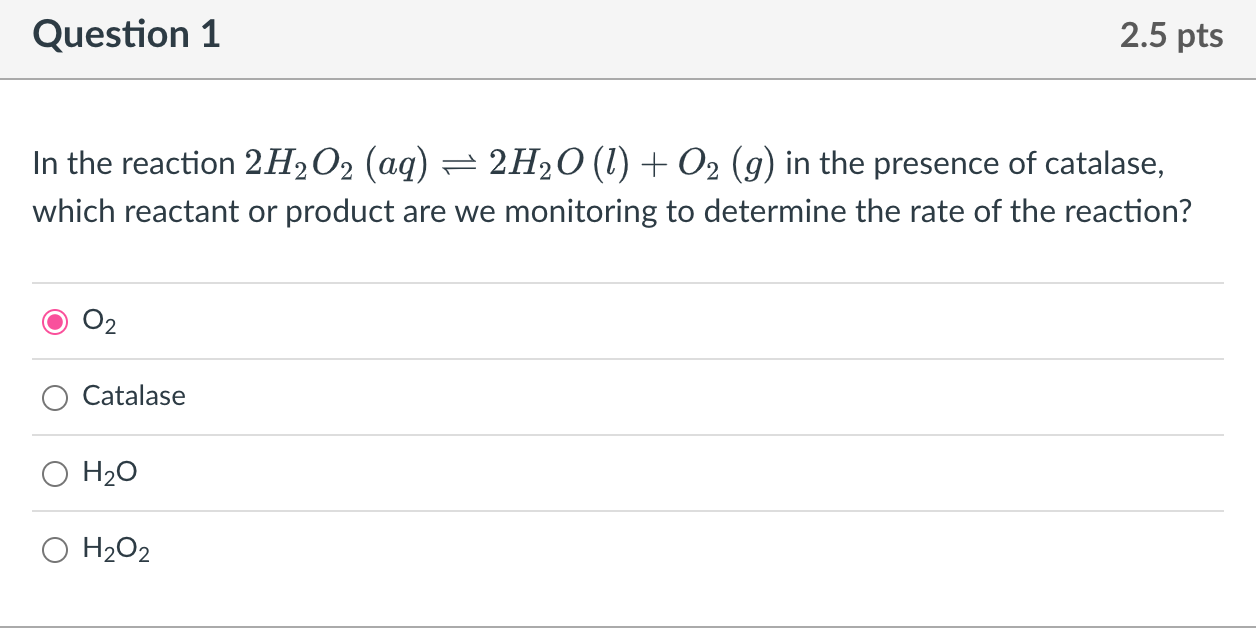Choose the Catalase answer option
This screenshot has width=1256, height=630.
(55, 397)
